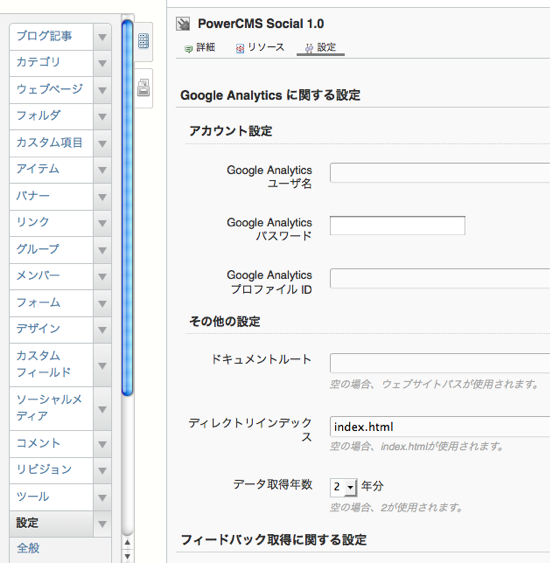The image size is (550, 563).
Task: Click the Google Analytics プロファイル ID field
Action: pos(440,278)
